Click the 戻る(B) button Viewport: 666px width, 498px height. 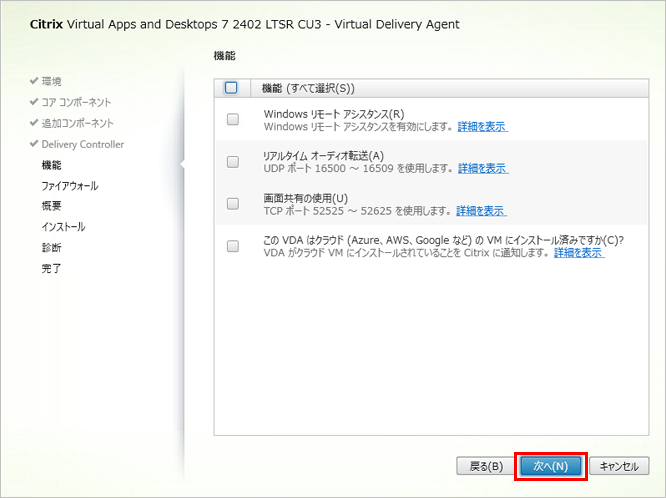click(x=485, y=466)
